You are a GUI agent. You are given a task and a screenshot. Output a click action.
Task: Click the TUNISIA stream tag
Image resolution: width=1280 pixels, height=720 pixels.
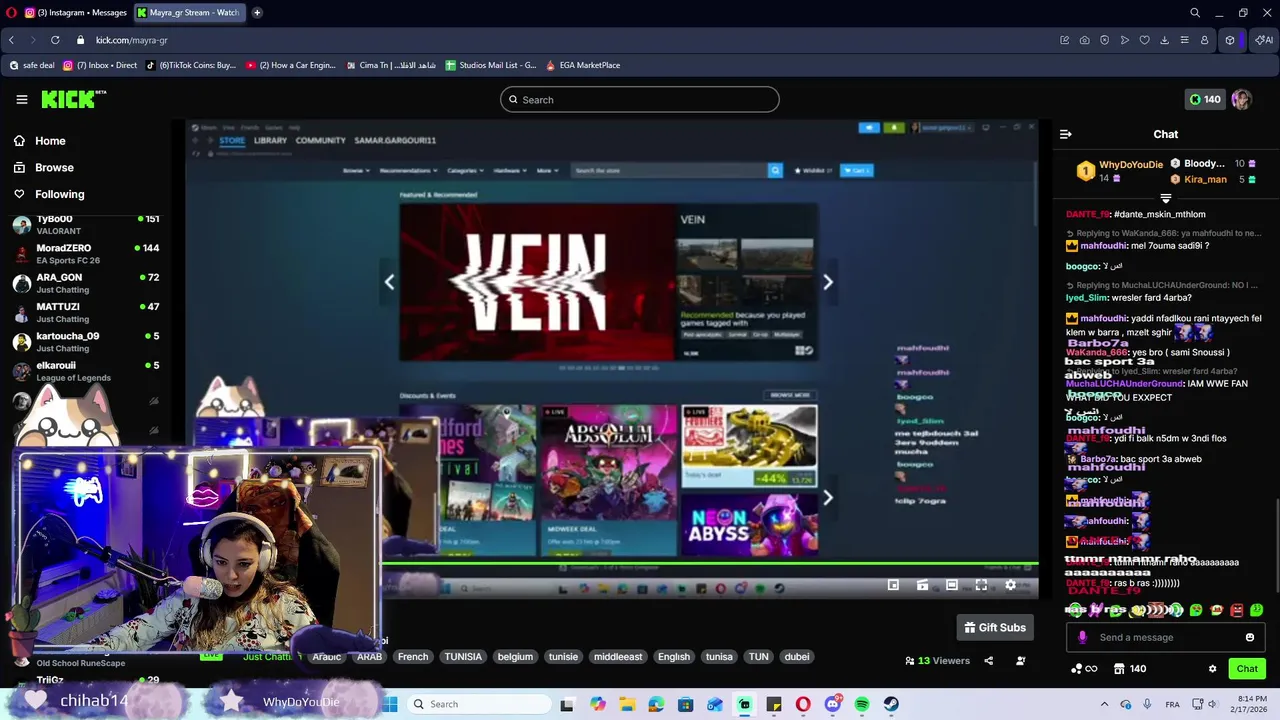point(463,657)
